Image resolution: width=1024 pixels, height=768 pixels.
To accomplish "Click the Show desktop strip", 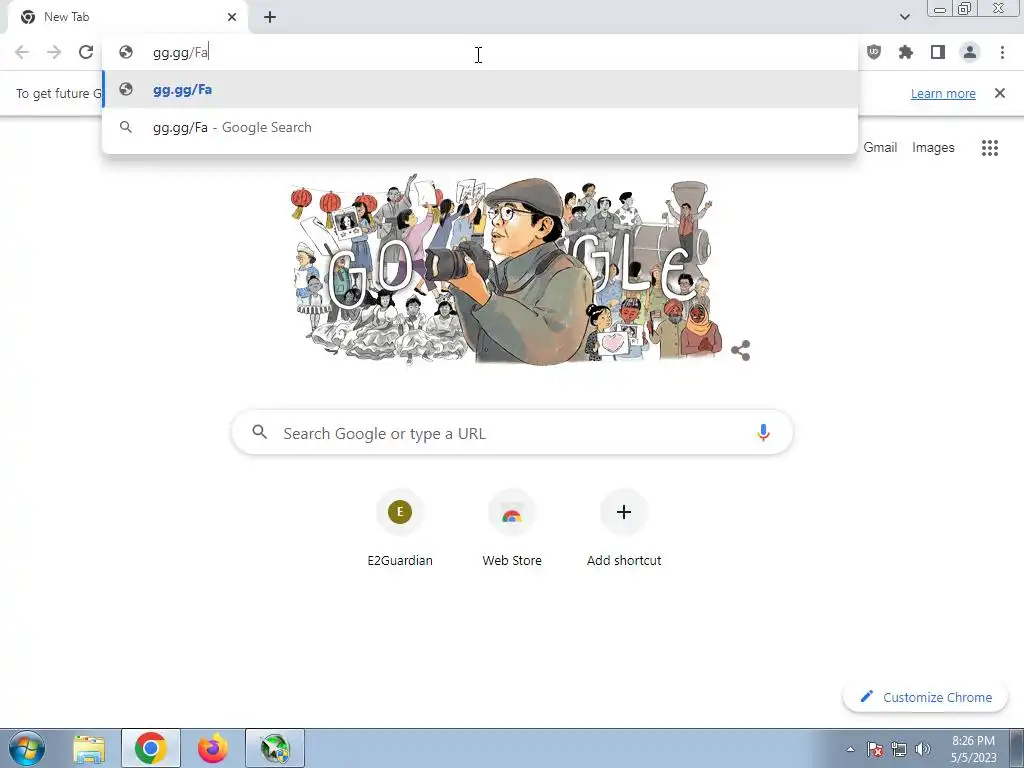I will (x=1017, y=748).
